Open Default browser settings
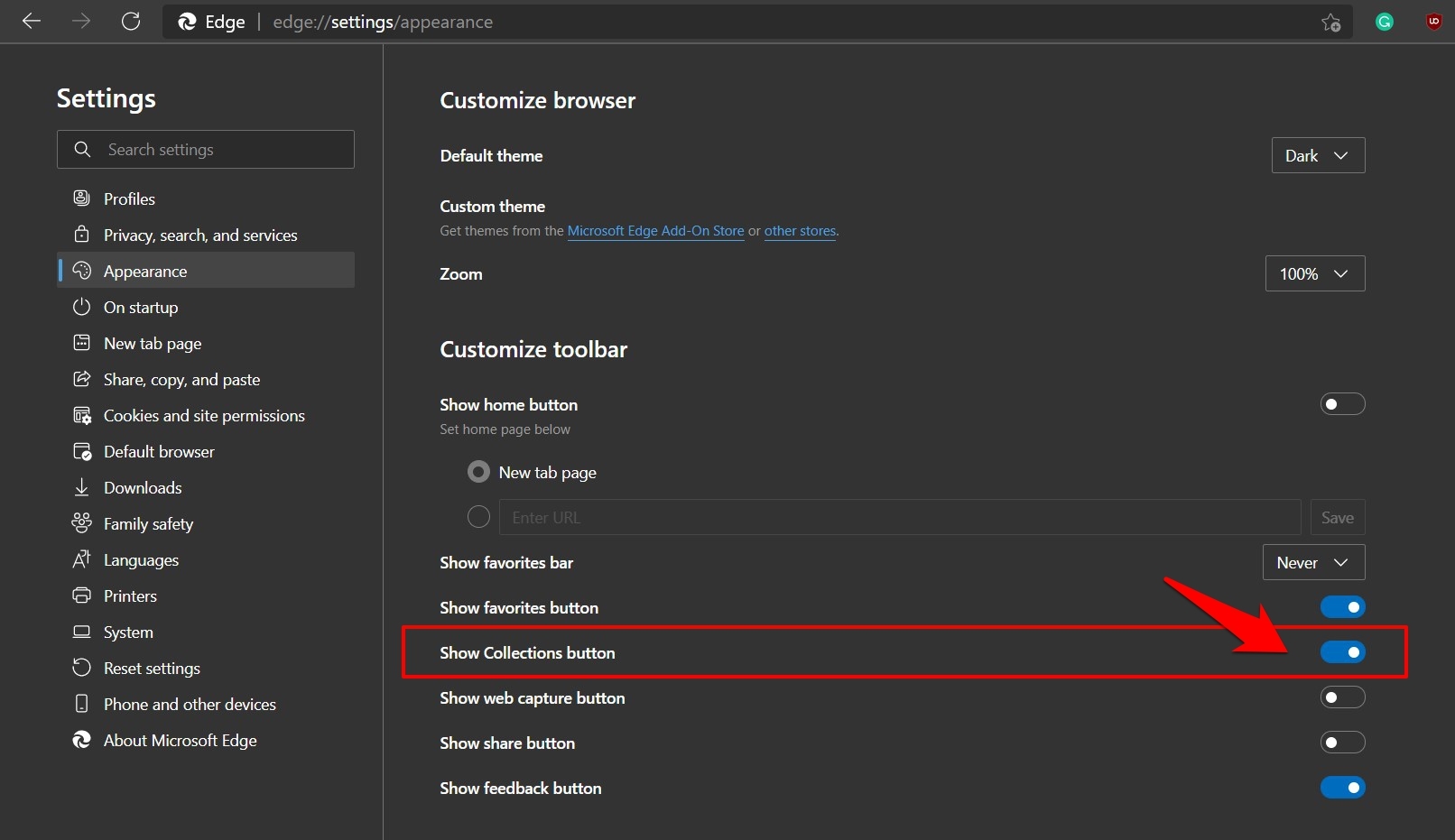 (206, 451)
